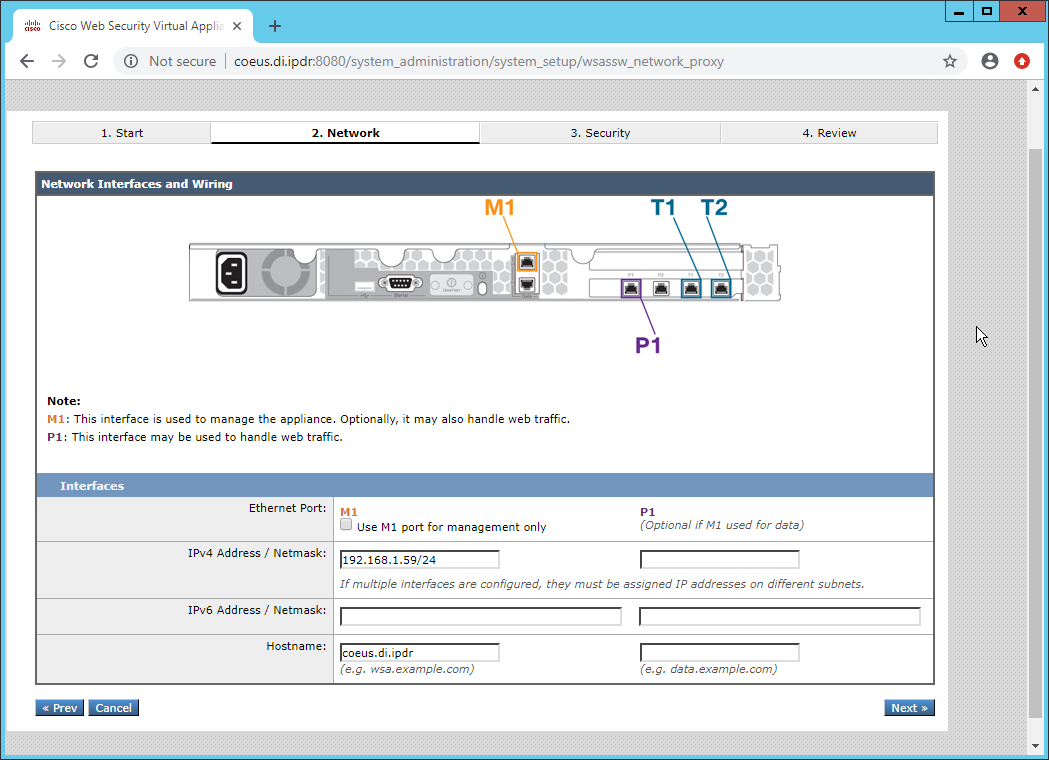Click the '(Optional if M1 used for data)' text
Viewport: 1049px width, 760px height.
click(722, 525)
